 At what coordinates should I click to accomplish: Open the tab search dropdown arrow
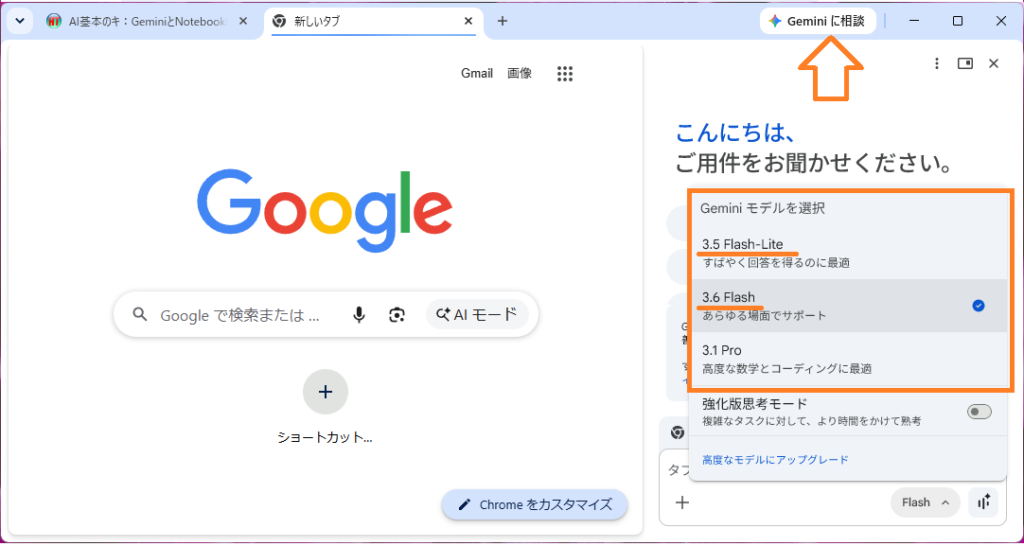pos(20,21)
